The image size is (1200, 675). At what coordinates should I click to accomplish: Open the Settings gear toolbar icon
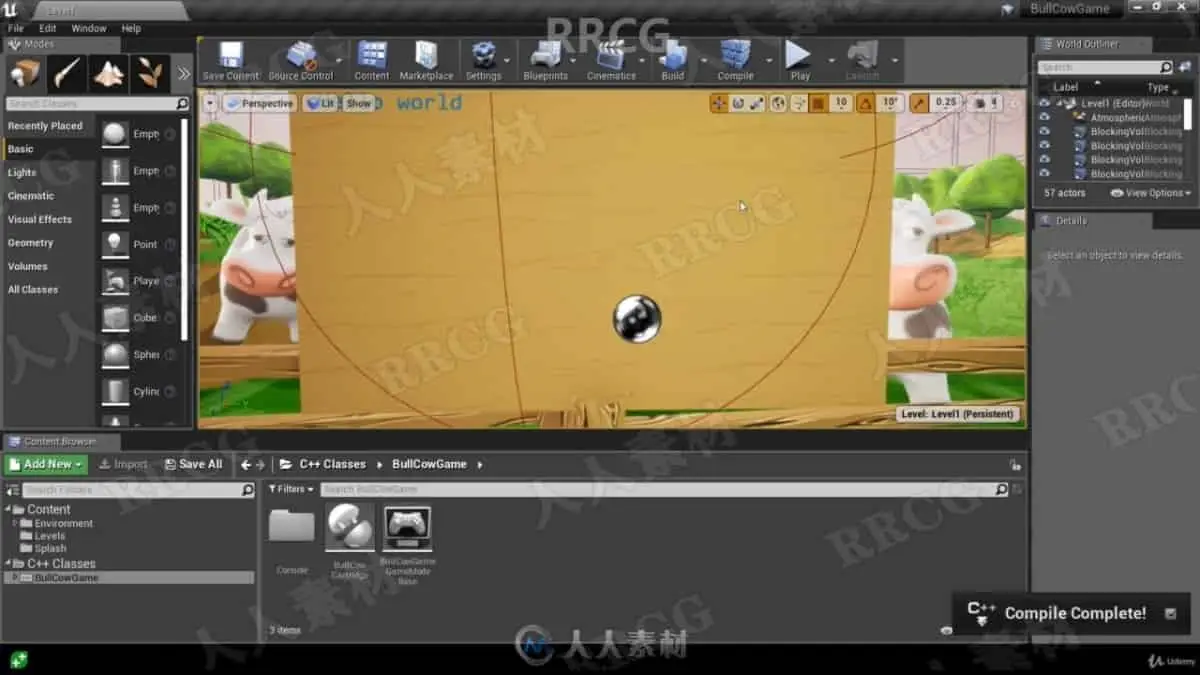point(484,61)
